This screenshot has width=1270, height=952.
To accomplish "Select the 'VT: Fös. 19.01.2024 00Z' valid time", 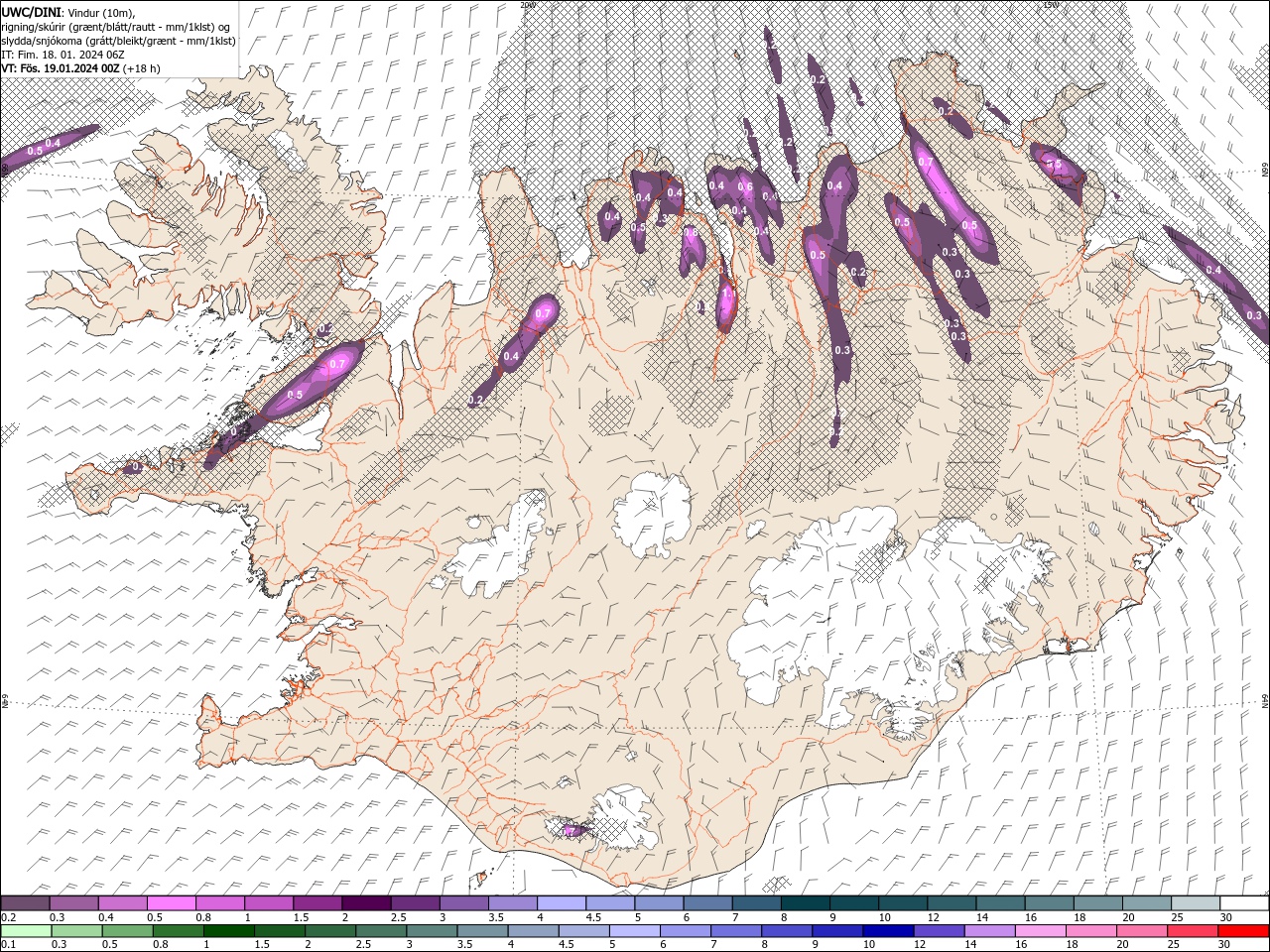I will pos(60,68).
